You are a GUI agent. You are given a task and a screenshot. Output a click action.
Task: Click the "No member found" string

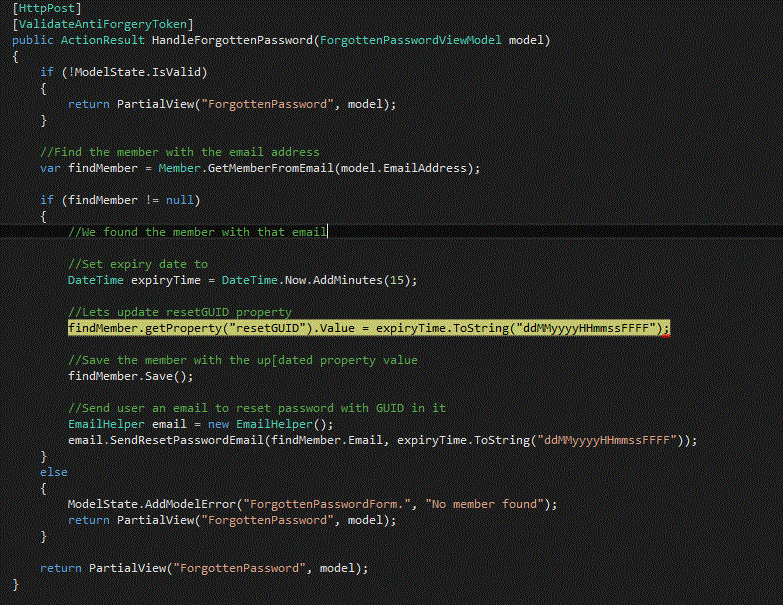coord(484,504)
